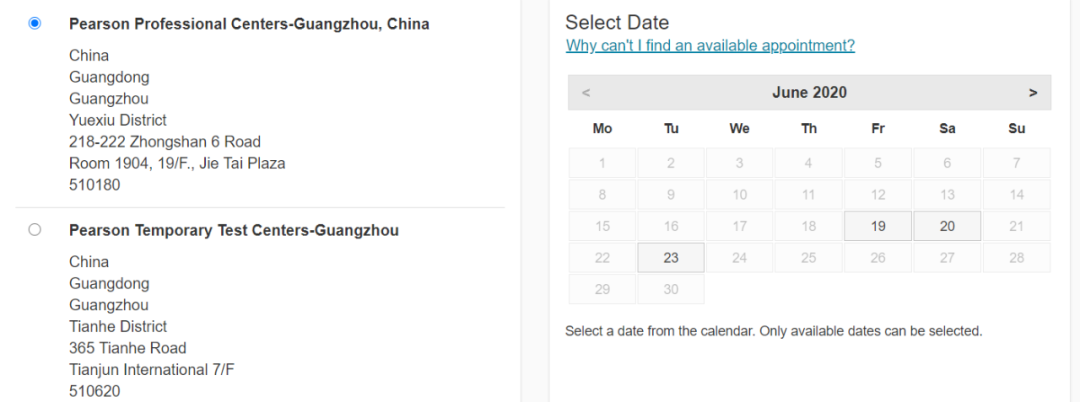The image size is (1080, 402).
Task: Click disabled date June 7
Action: point(1016,164)
